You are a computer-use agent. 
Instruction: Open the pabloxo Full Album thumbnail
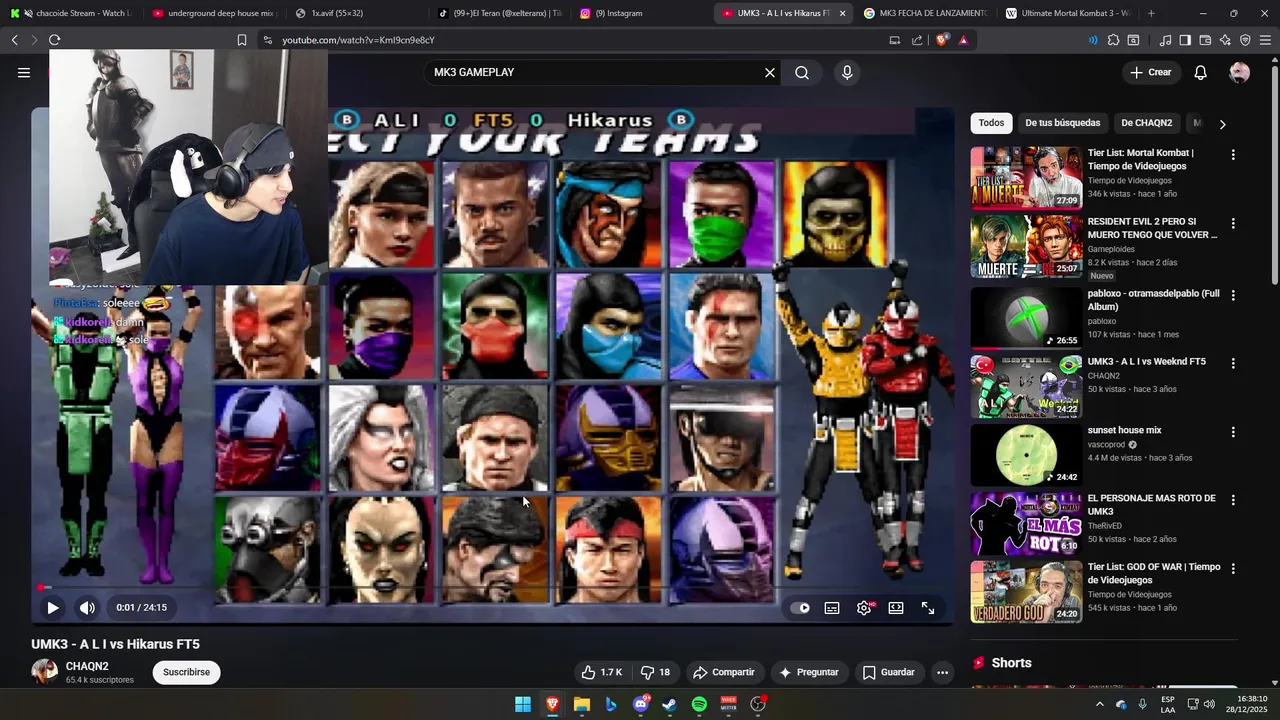pos(1026,318)
